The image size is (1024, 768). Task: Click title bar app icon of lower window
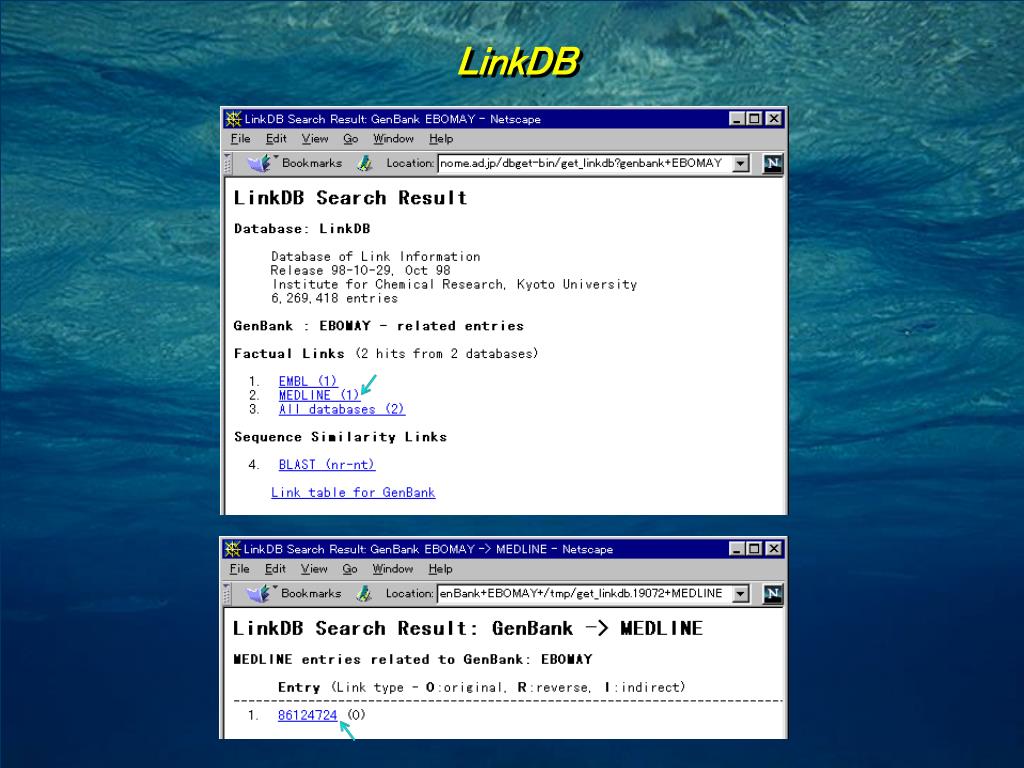pyautogui.click(x=233, y=549)
